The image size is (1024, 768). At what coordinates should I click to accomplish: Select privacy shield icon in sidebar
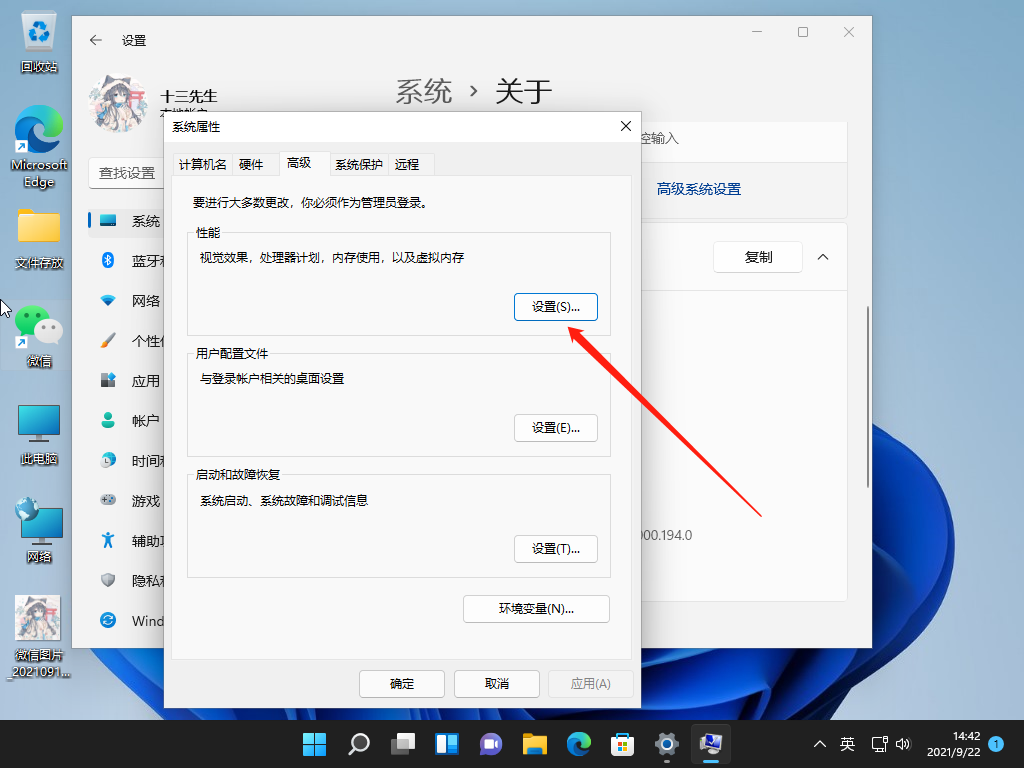(108, 580)
